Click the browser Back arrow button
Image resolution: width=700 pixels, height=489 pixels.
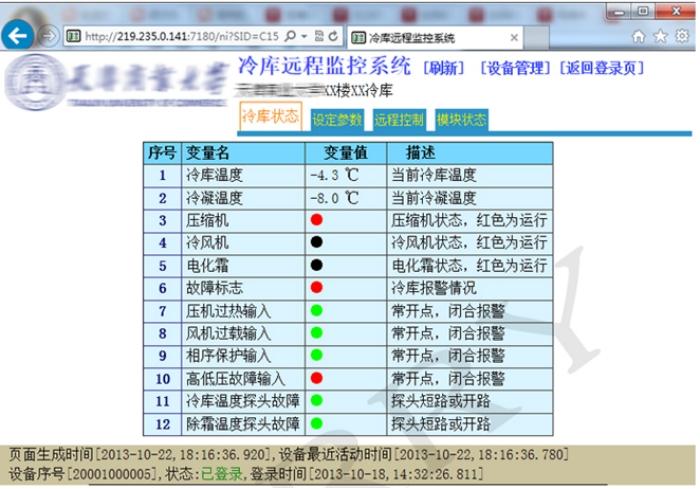[x=18, y=36]
